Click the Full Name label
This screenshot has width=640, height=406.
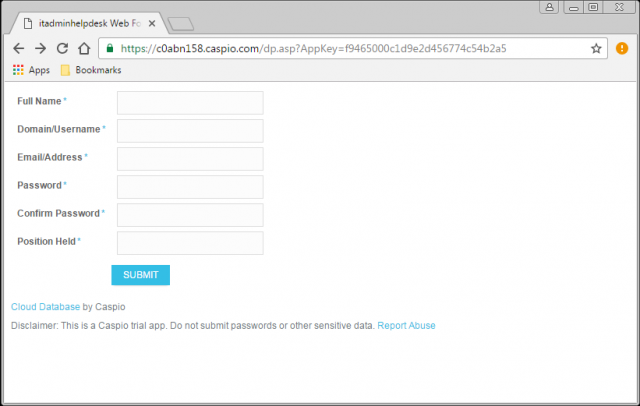coord(39,101)
